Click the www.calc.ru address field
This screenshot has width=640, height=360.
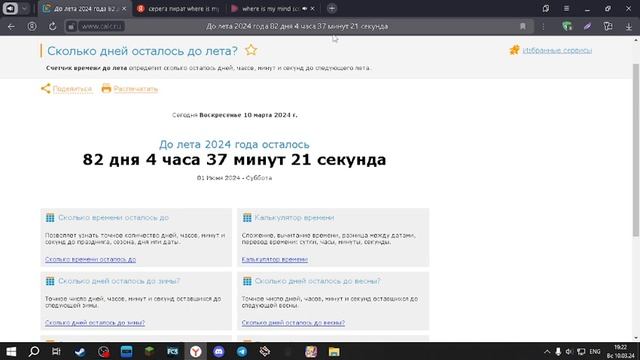coord(101,27)
